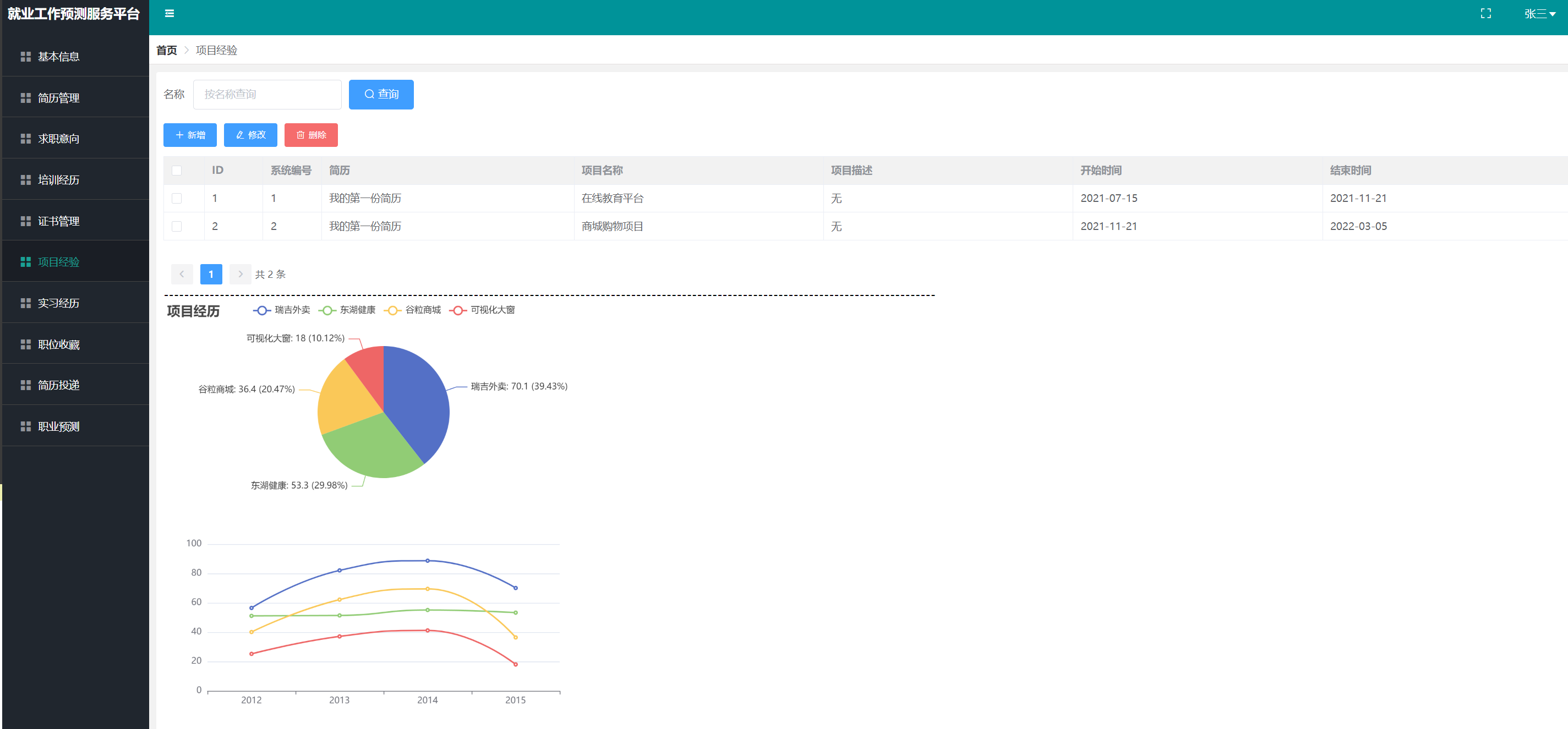Select checkbox for 在线教育平台 row
1568x729 pixels.
pos(177,199)
